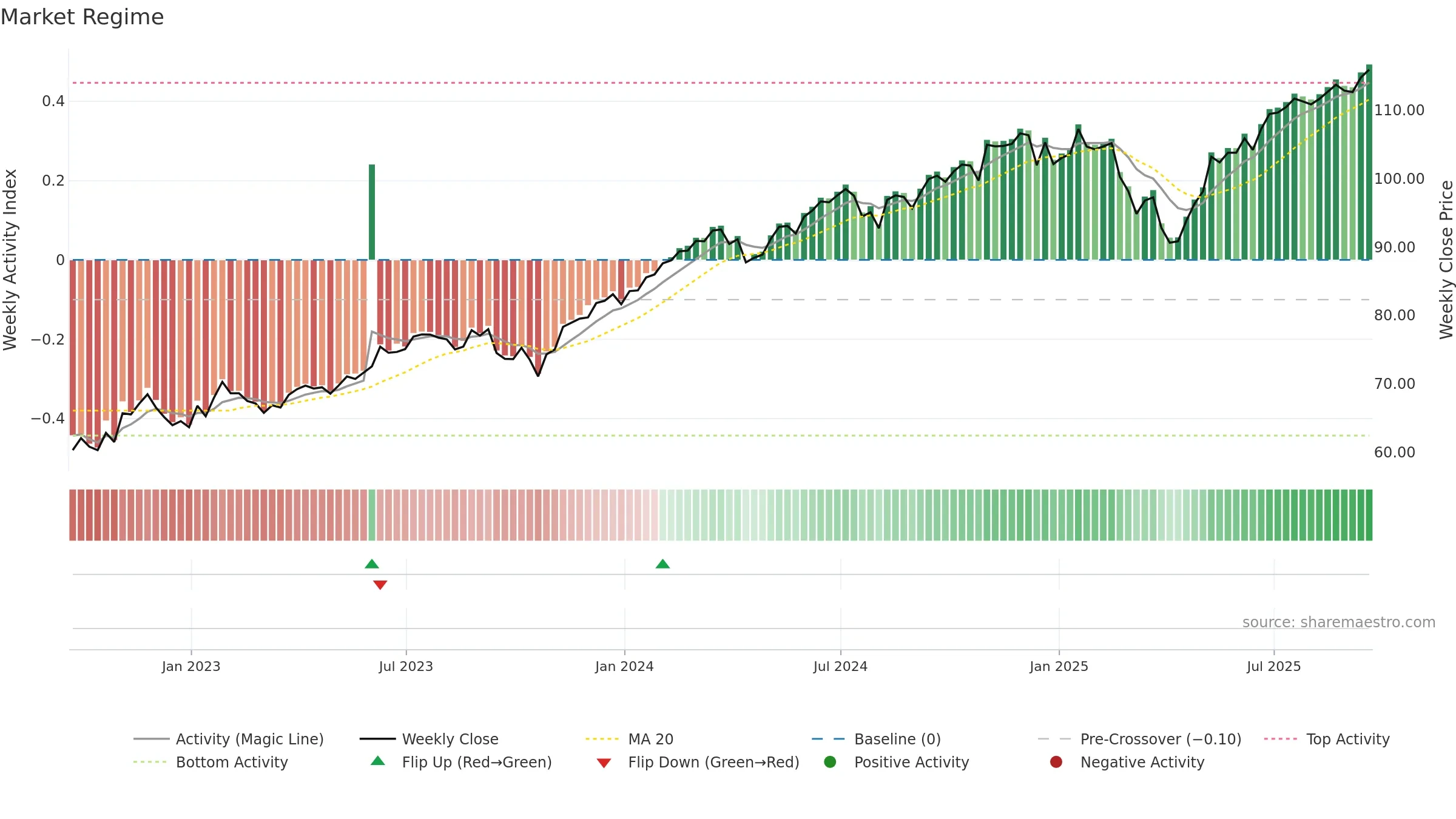The width and height of the screenshot is (1456, 819).
Task: Click the 110.00 price axis label
Action: (1399, 110)
